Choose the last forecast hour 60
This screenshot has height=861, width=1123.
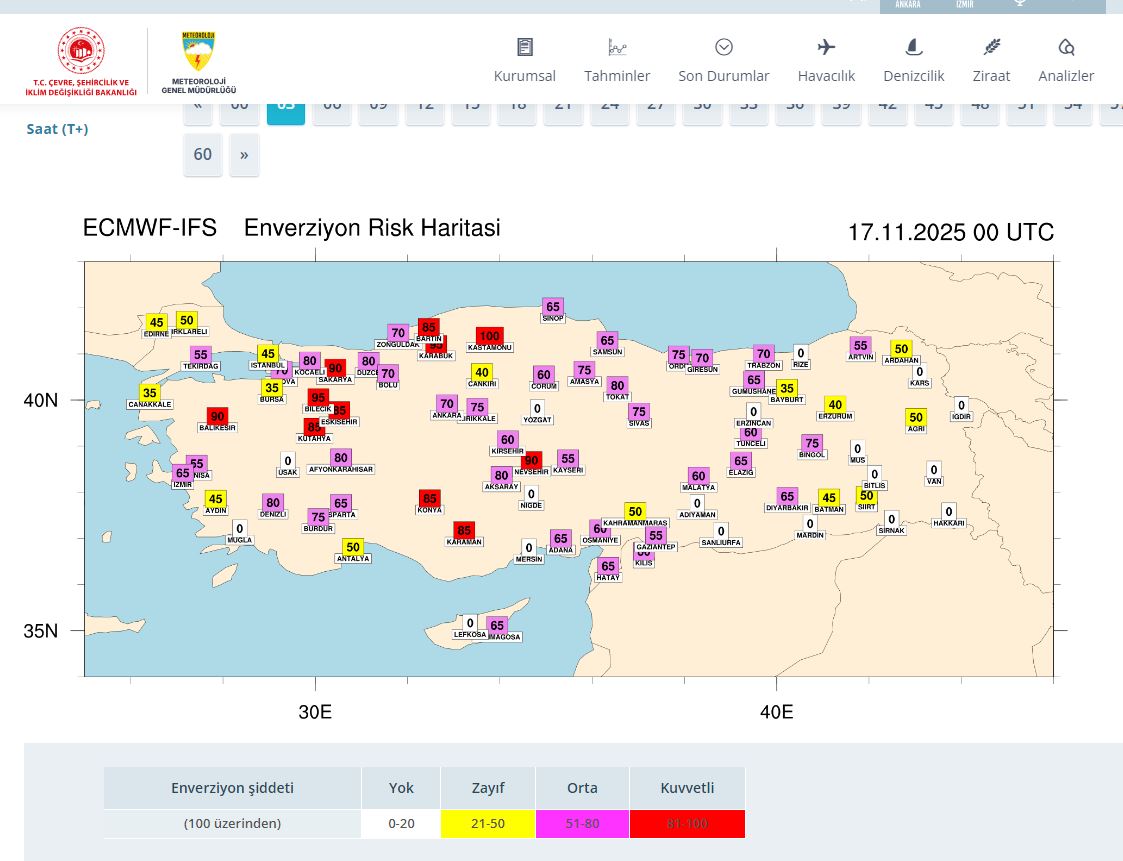click(x=202, y=154)
